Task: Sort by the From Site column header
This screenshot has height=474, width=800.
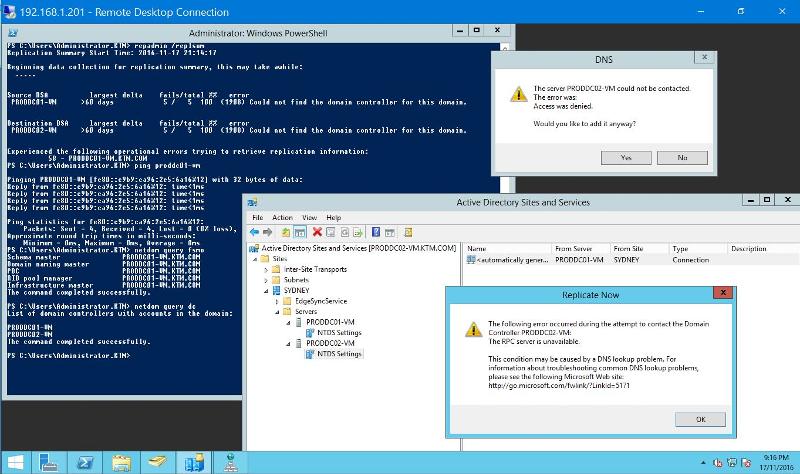Action: pos(639,248)
